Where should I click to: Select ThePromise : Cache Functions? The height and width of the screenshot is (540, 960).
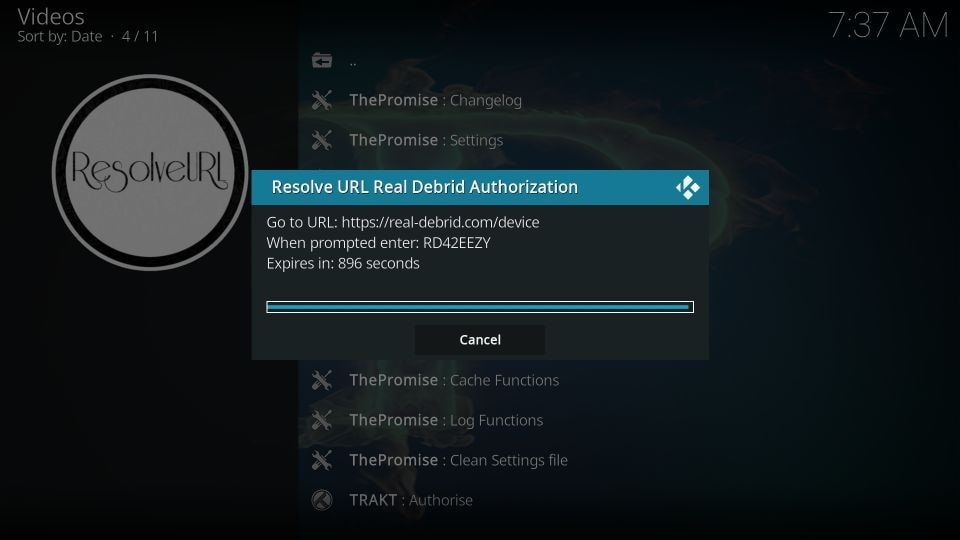(454, 380)
